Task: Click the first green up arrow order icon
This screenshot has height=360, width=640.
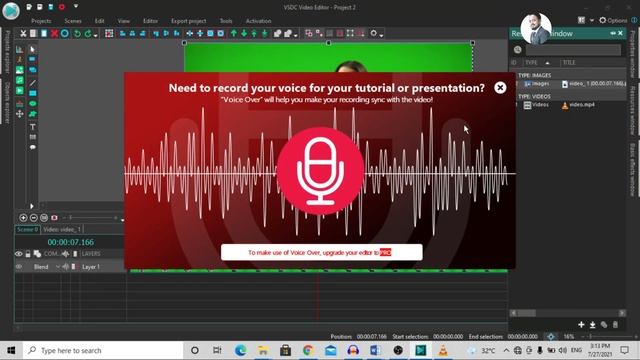Action: (233, 33)
